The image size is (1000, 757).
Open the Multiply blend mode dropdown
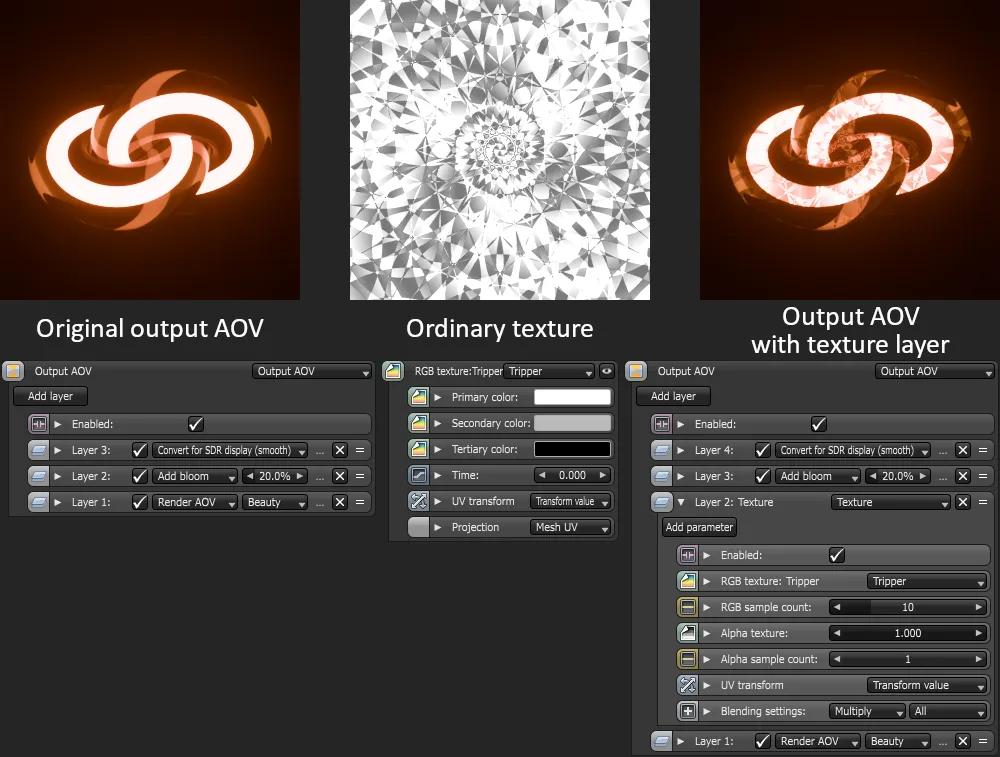point(867,711)
